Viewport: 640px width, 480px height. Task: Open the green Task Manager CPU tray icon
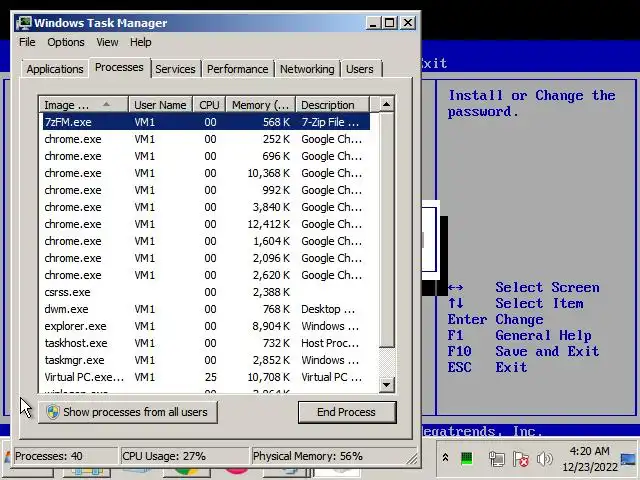[467, 458]
